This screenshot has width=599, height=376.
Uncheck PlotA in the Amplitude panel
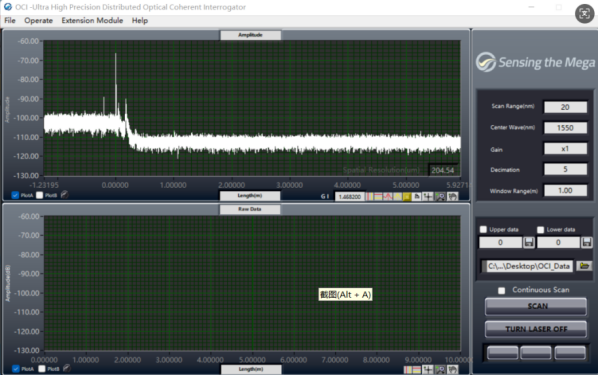pos(15,195)
